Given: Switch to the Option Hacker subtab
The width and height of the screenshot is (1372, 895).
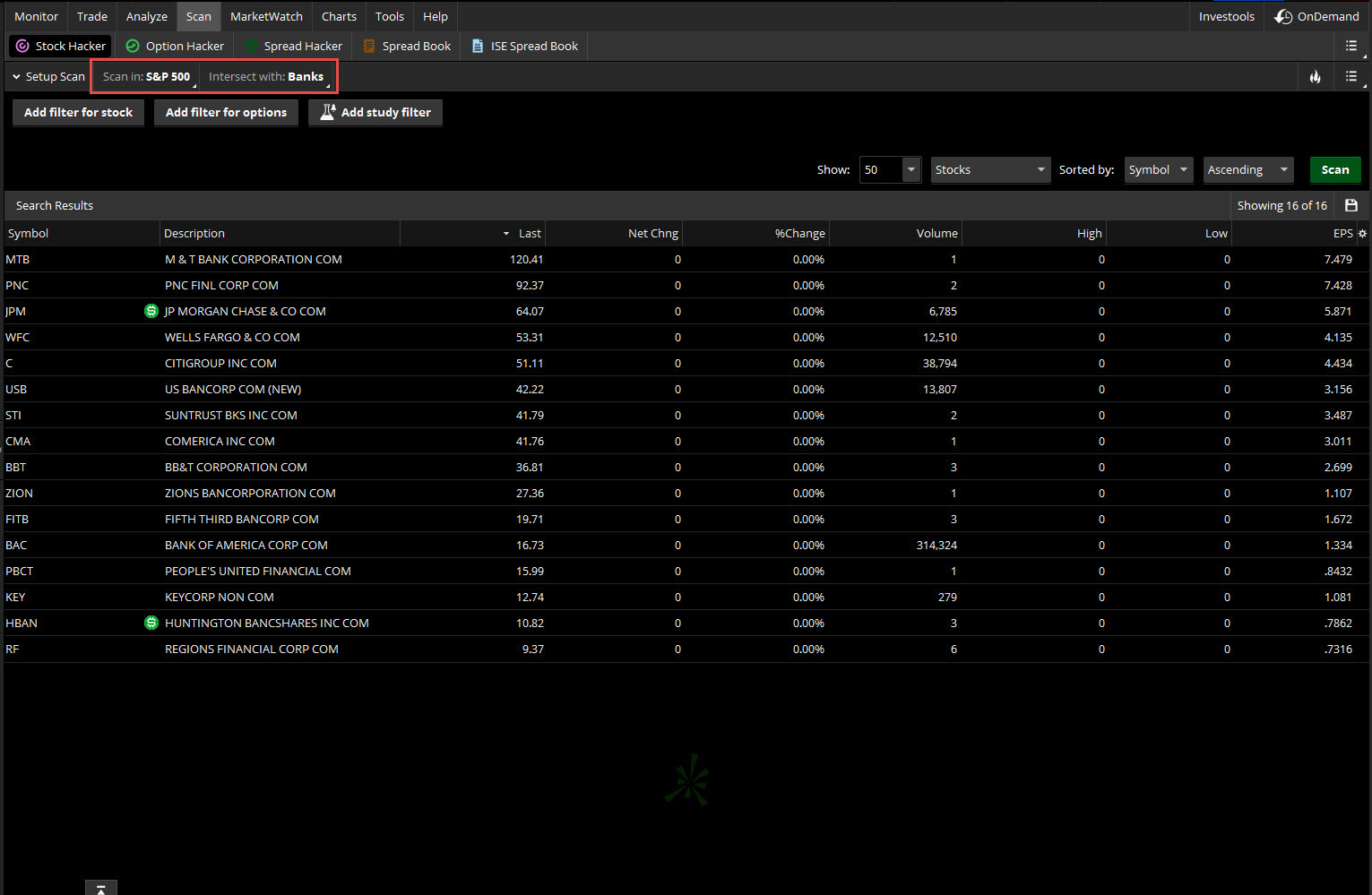Looking at the screenshot, I should 175,46.
